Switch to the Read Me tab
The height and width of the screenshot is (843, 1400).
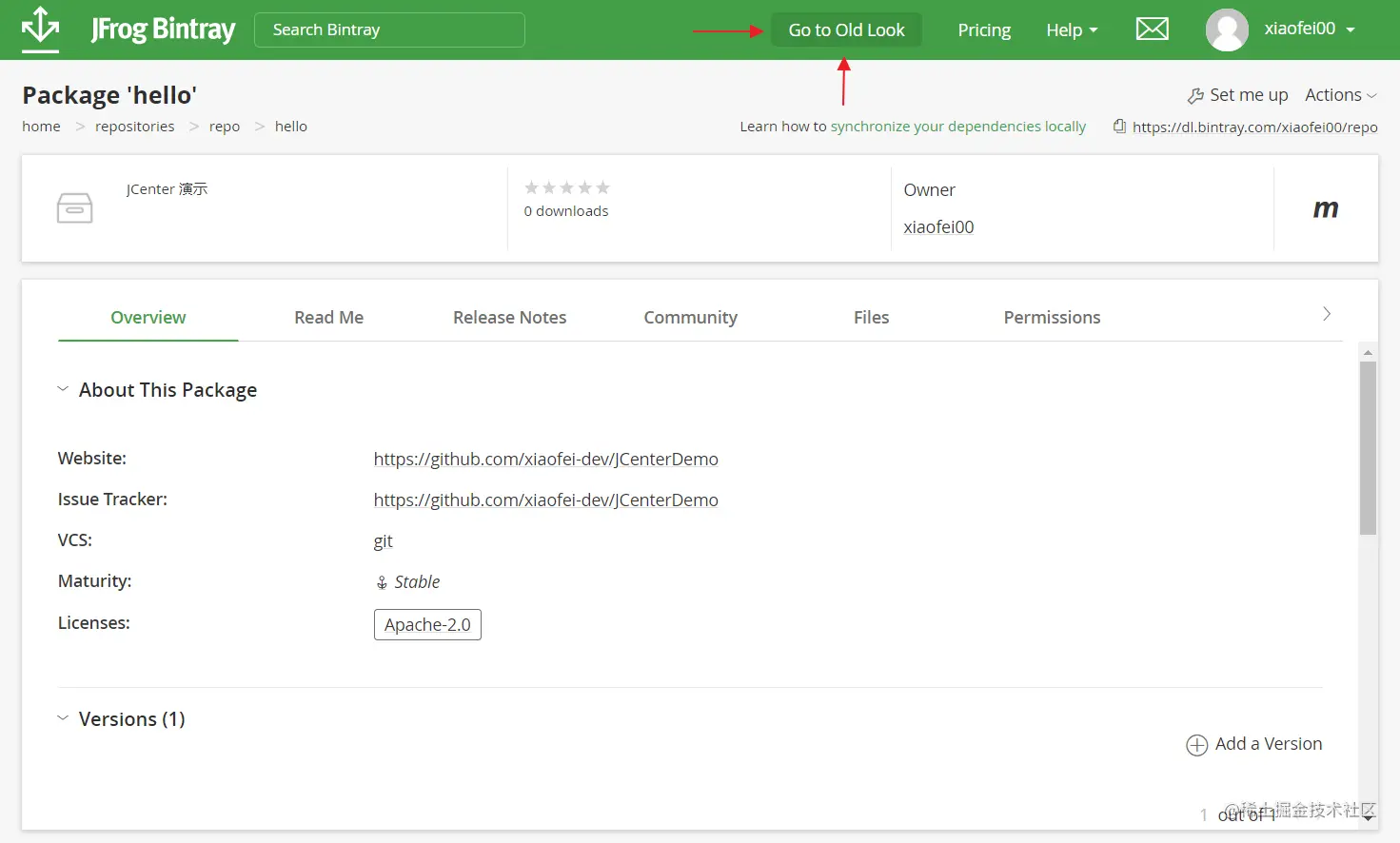coord(328,317)
